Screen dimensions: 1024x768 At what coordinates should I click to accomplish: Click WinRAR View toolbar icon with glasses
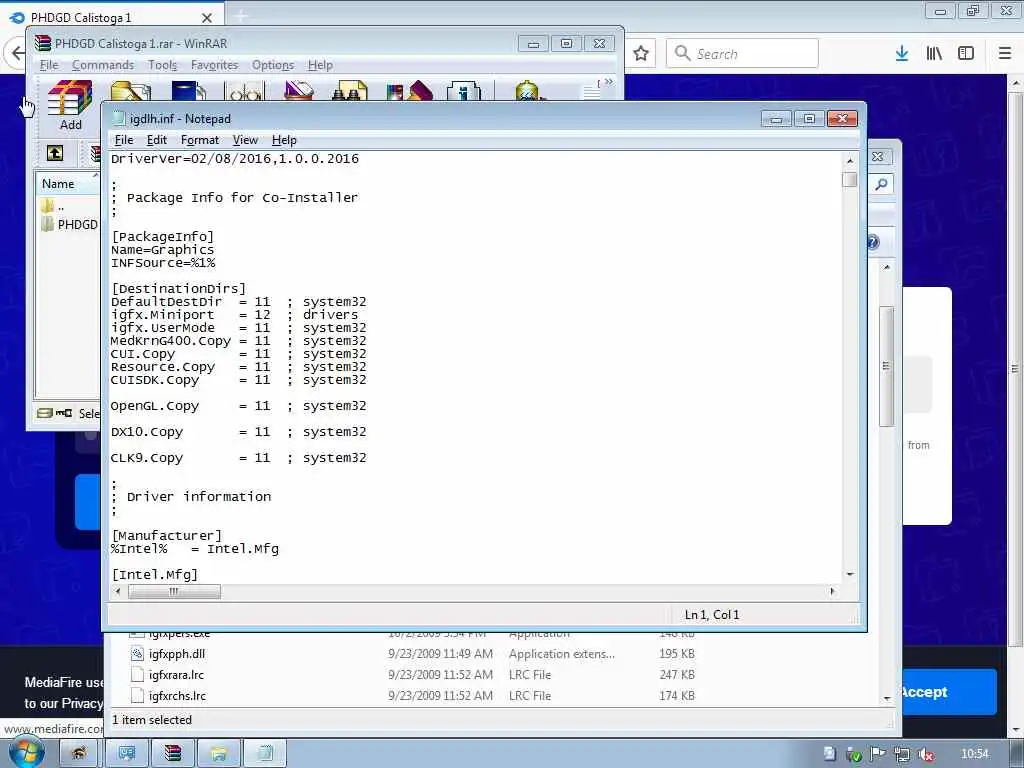click(x=244, y=91)
